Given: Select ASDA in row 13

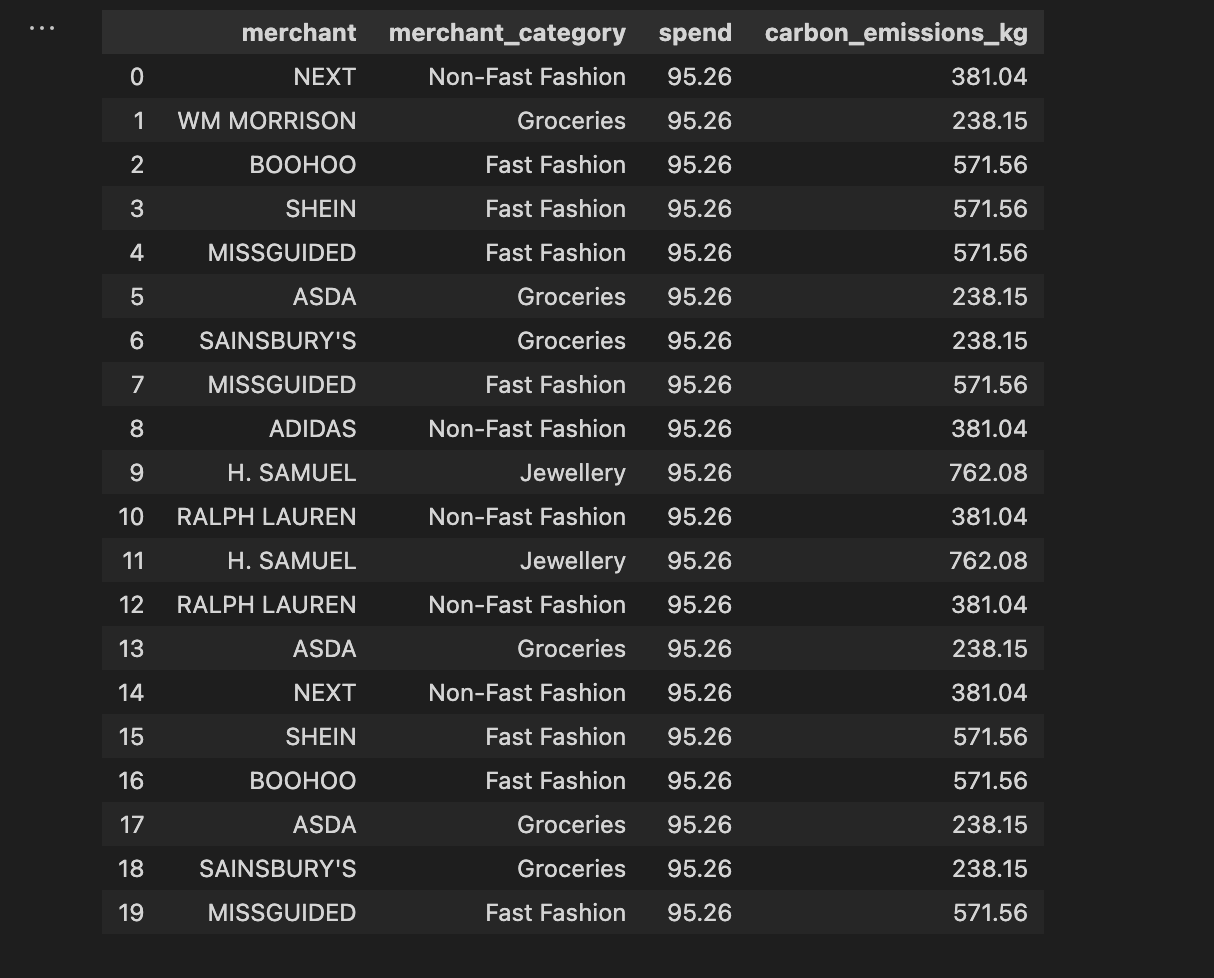Looking at the screenshot, I should 325,649.
